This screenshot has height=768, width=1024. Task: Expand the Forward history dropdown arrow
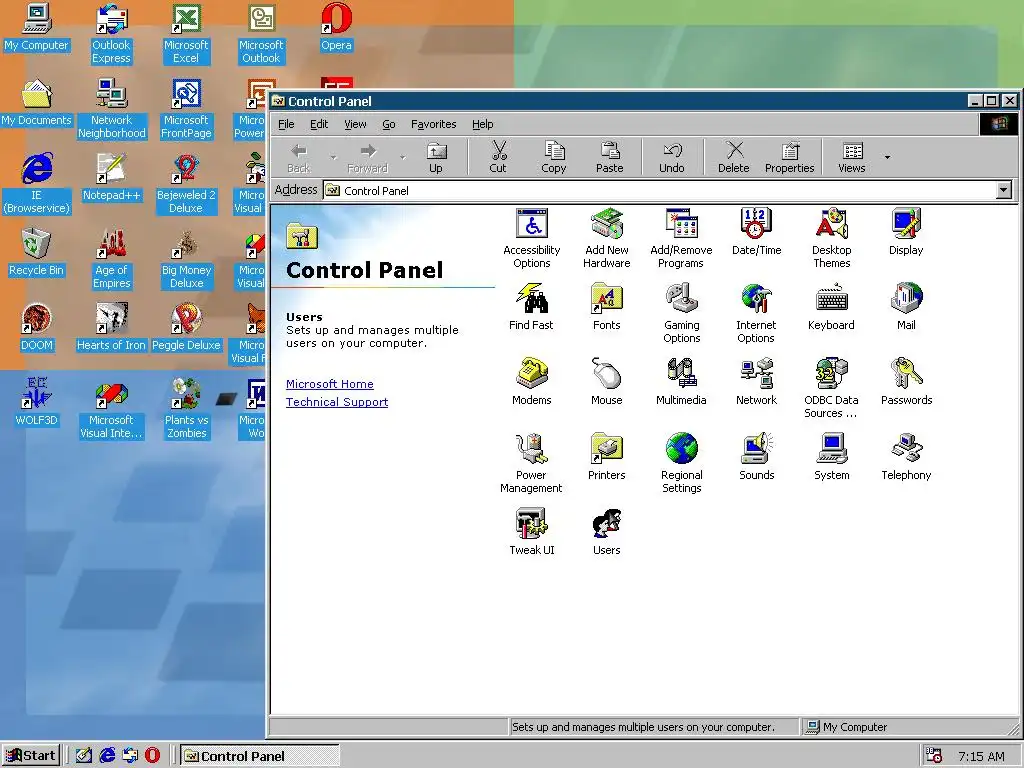[x=402, y=157]
